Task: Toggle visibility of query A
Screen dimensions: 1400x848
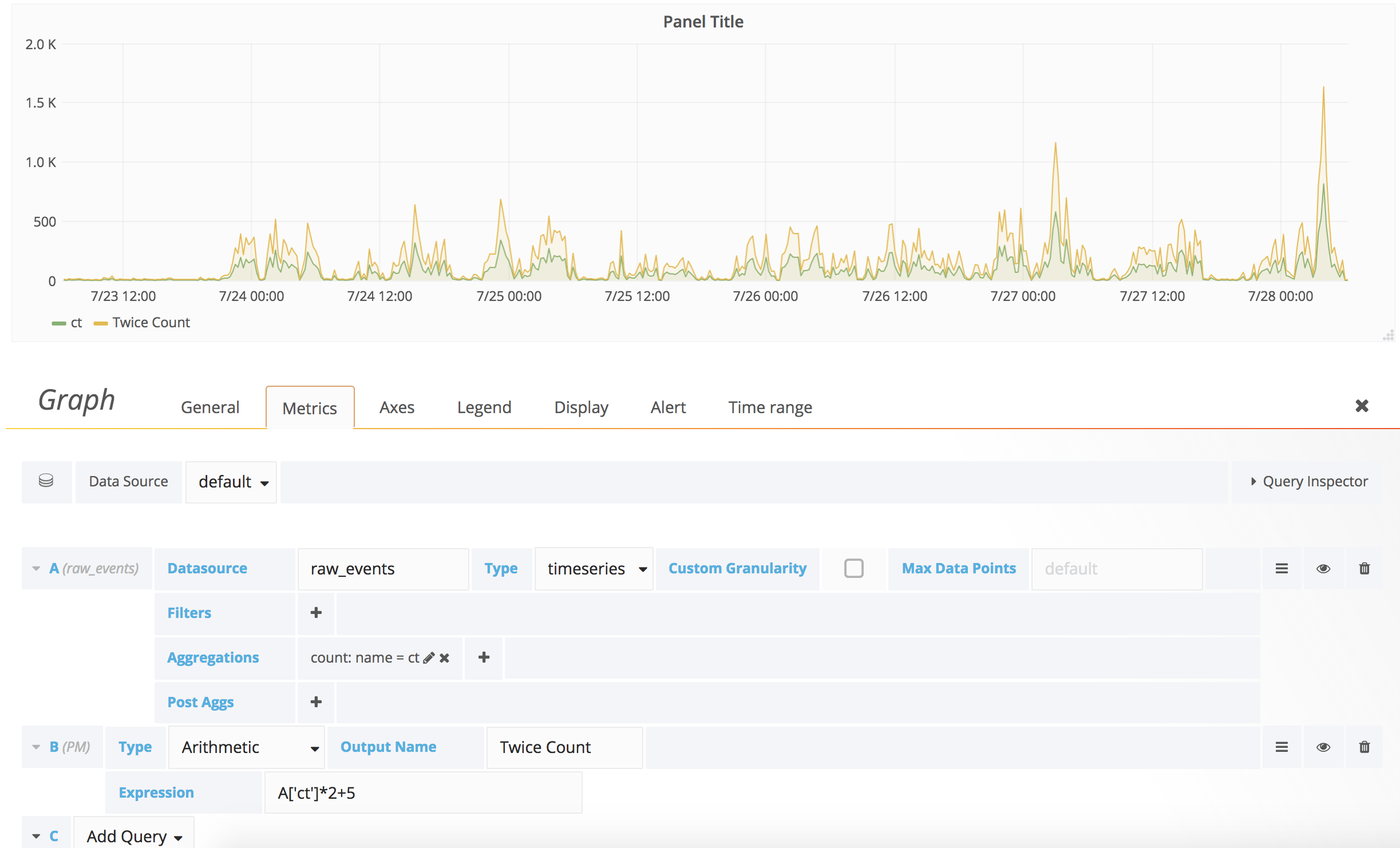Action: tap(1323, 568)
